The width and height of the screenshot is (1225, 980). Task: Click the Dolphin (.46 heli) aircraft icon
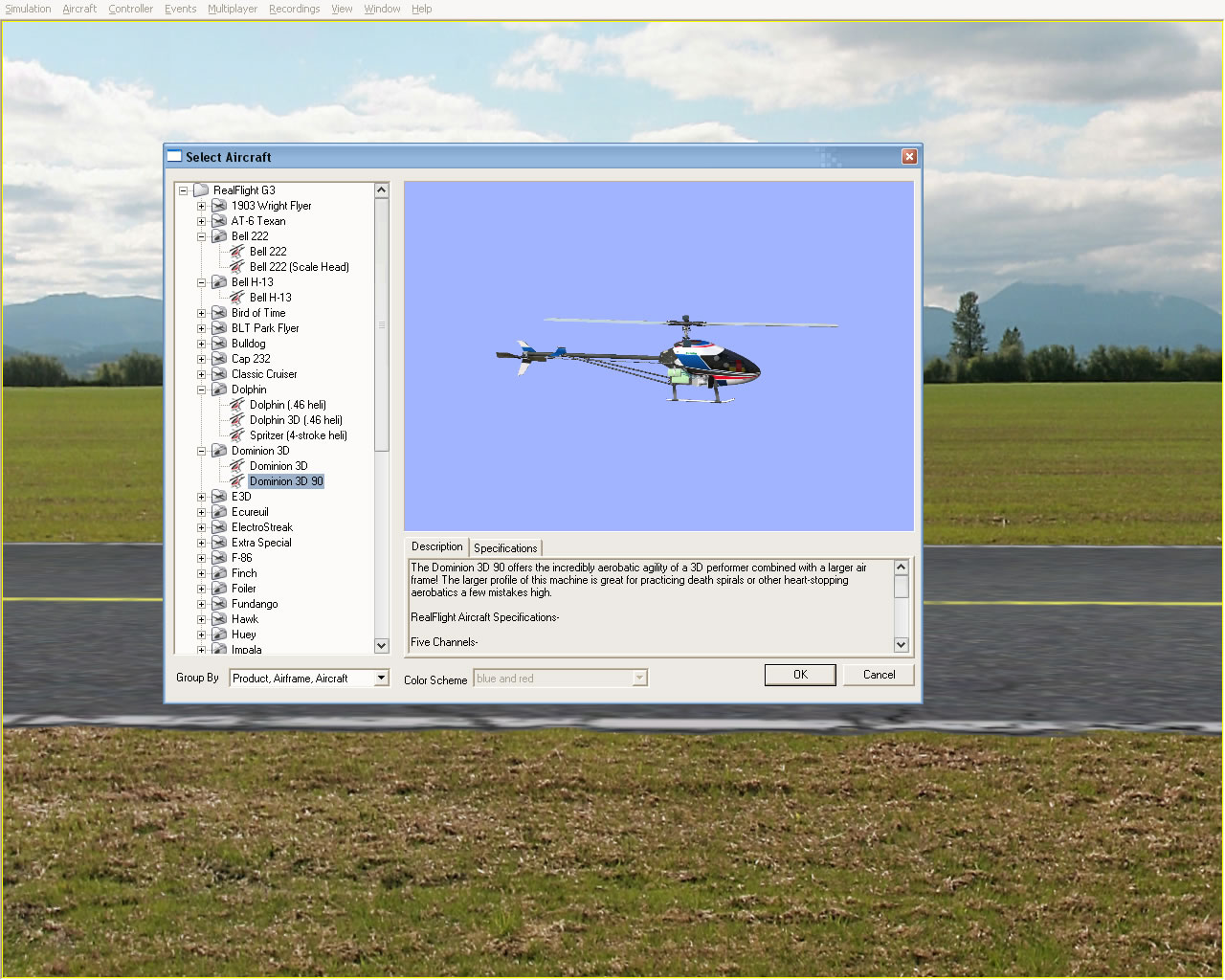tap(237, 405)
